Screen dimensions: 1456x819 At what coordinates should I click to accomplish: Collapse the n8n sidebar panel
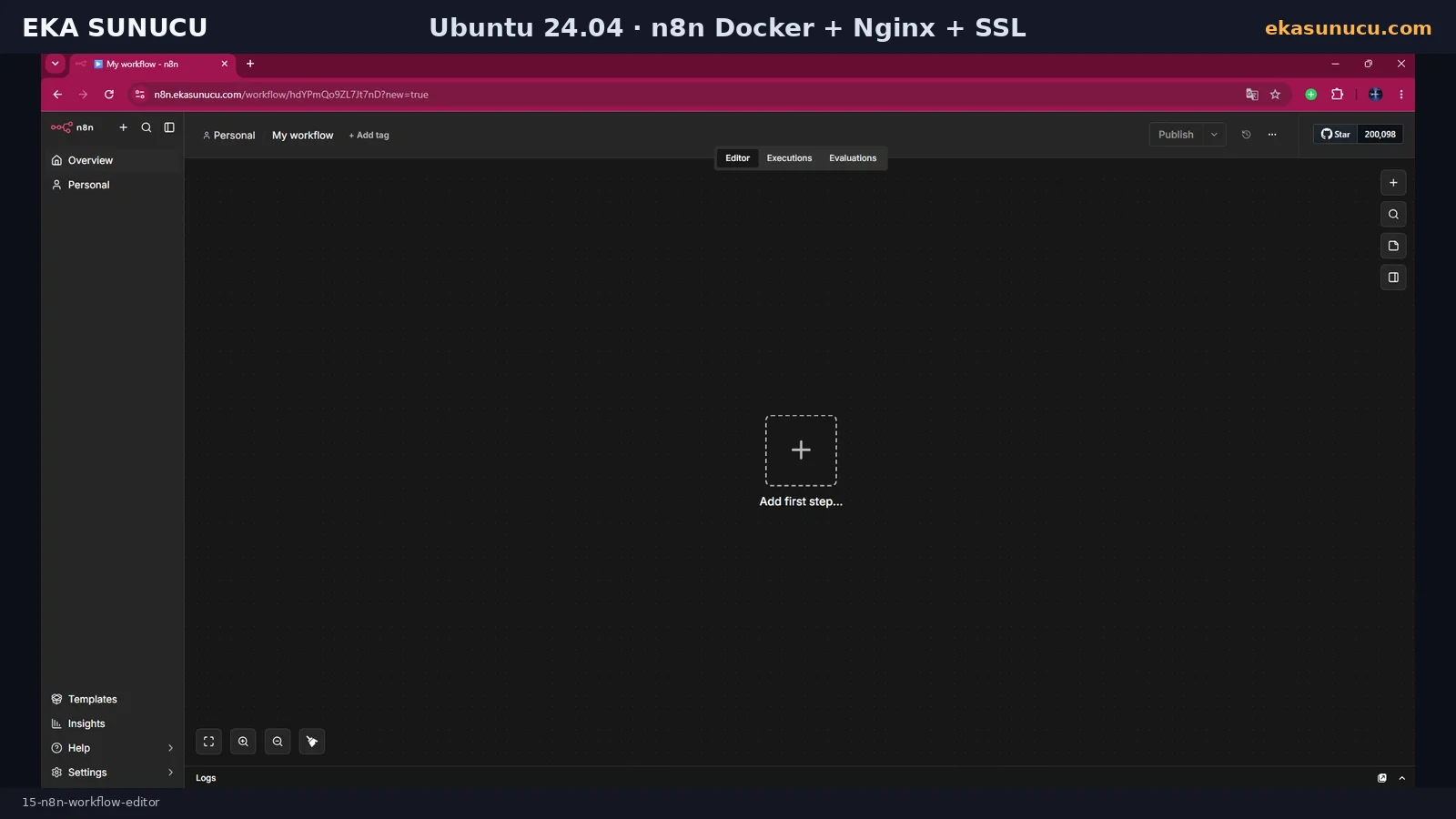[x=169, y=127]
